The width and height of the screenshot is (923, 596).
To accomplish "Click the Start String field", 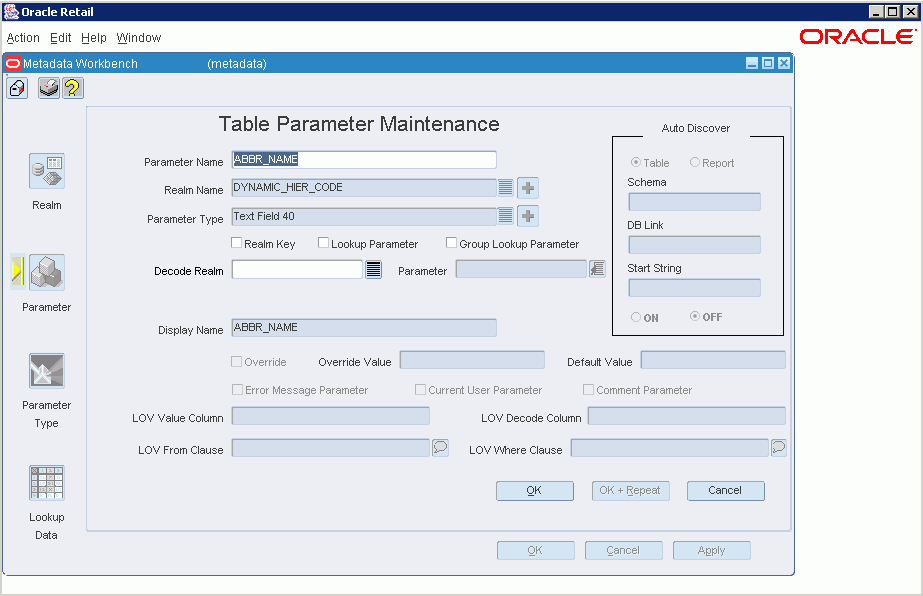I will pos(695,287).
